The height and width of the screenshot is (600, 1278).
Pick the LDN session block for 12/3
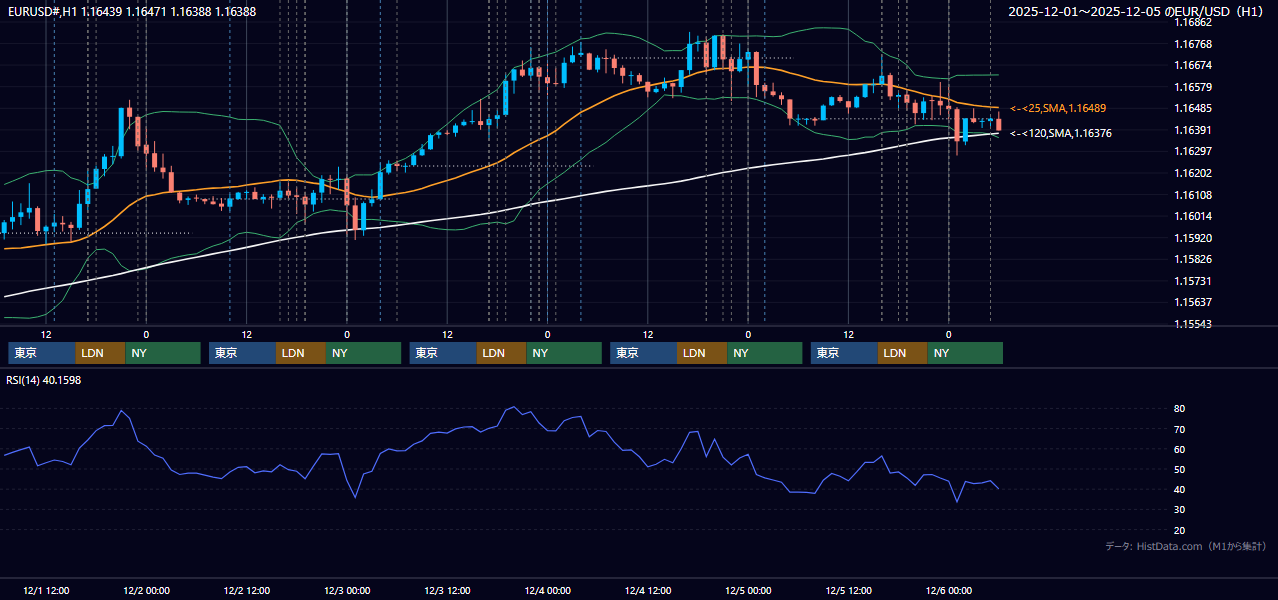point(502,353)
